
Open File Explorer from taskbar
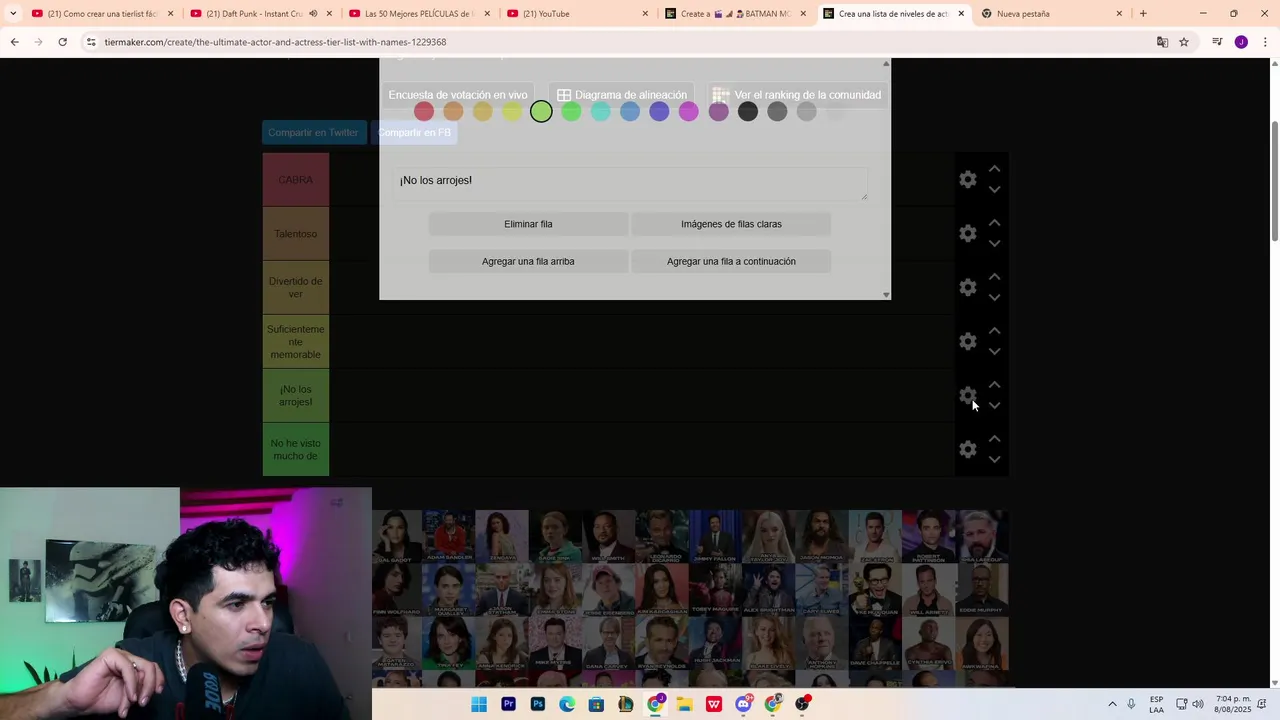tap(684, 704)
